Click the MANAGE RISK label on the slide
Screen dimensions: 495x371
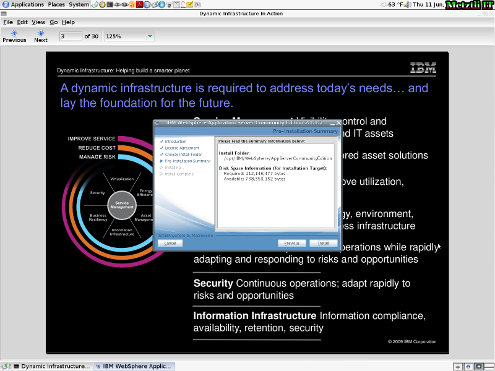97,157
